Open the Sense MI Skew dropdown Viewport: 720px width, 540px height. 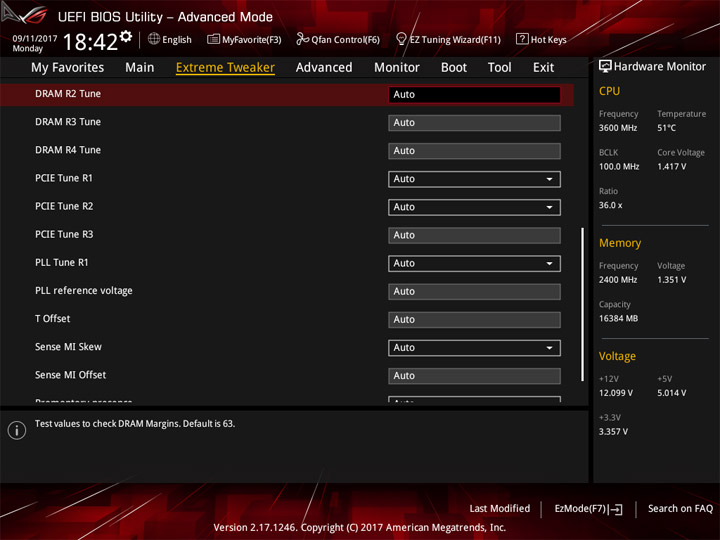click(474, 348)
